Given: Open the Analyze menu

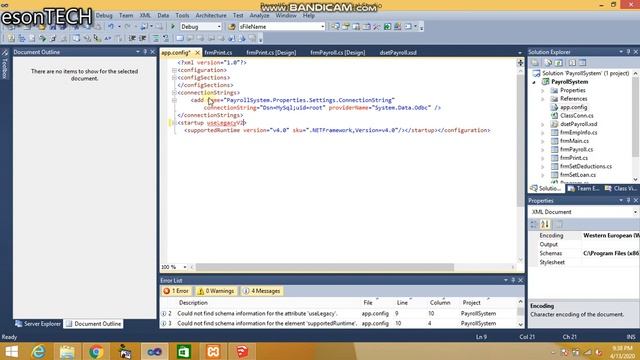Looking at the screenshot, I should pyautogui.click(x=259, y=16).
